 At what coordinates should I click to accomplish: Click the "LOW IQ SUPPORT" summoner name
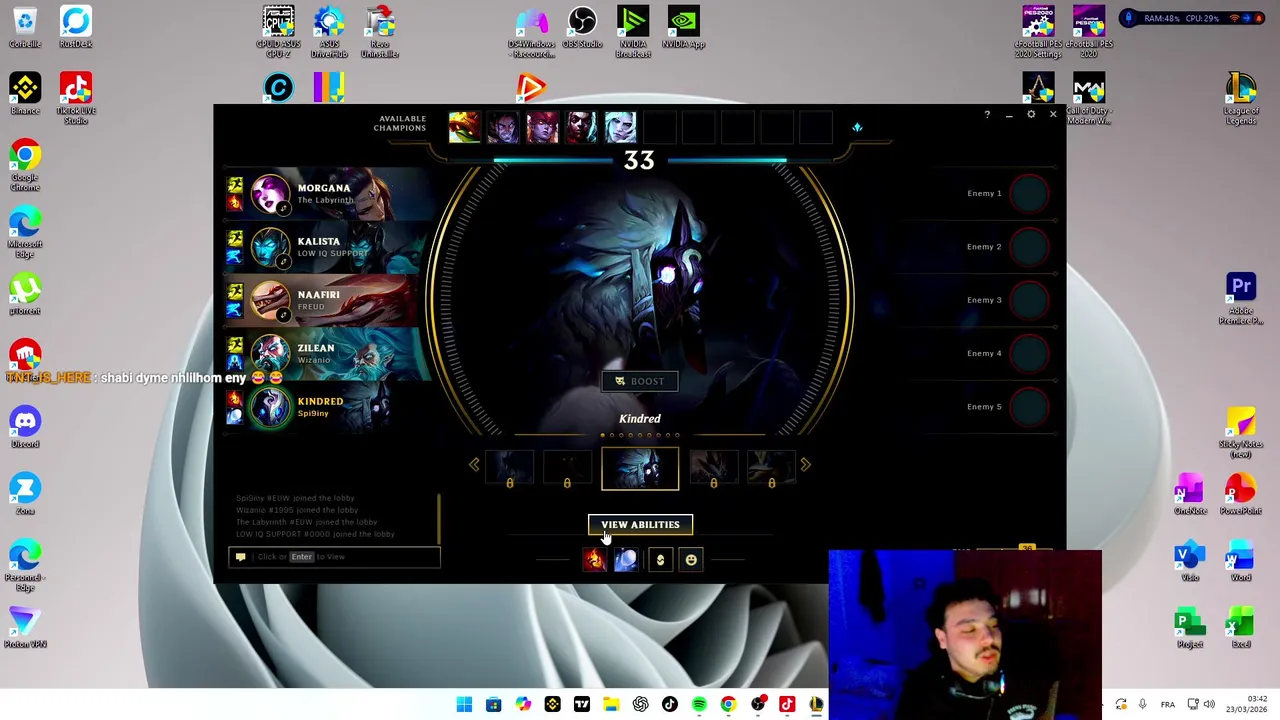[332, 254]
